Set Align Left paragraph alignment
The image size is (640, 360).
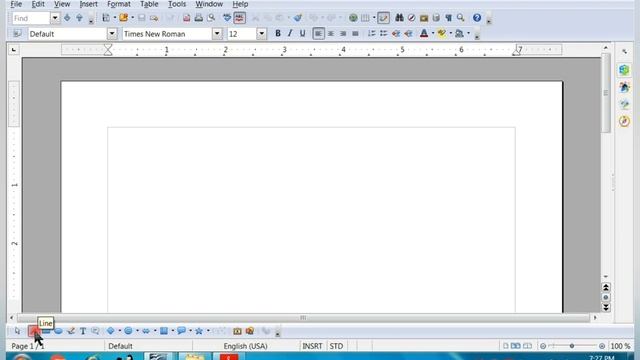(318, 34)
